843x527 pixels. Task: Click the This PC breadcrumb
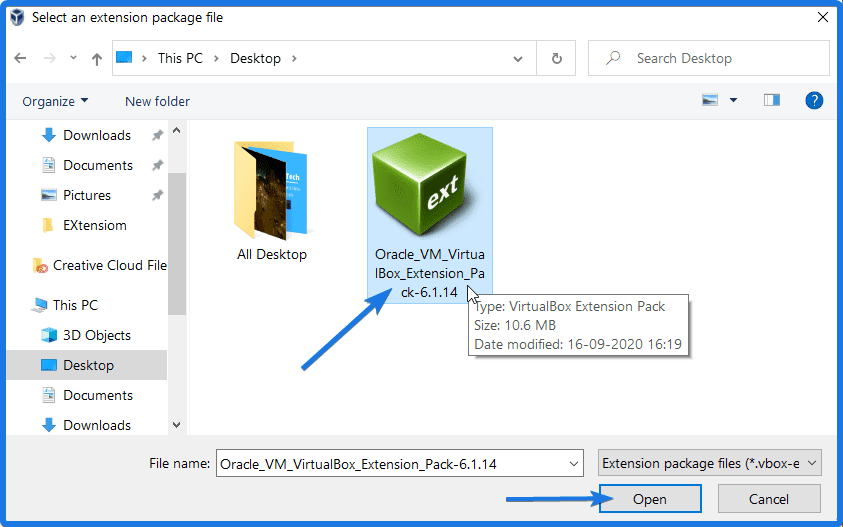[180, 58]
